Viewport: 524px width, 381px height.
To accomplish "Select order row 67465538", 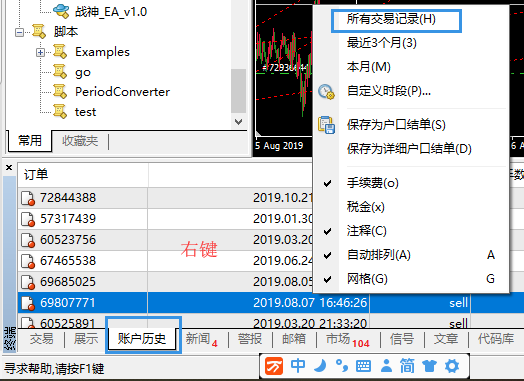I will click(x=68, y=261).
